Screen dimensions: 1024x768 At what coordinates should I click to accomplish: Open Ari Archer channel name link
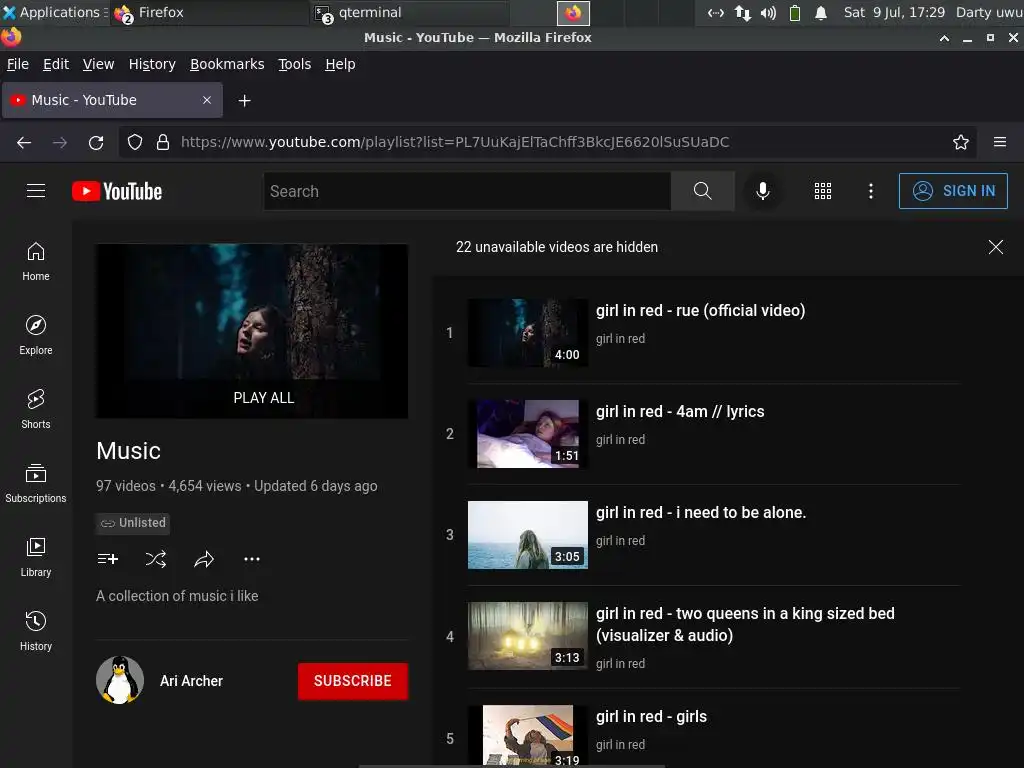(191, 681)
